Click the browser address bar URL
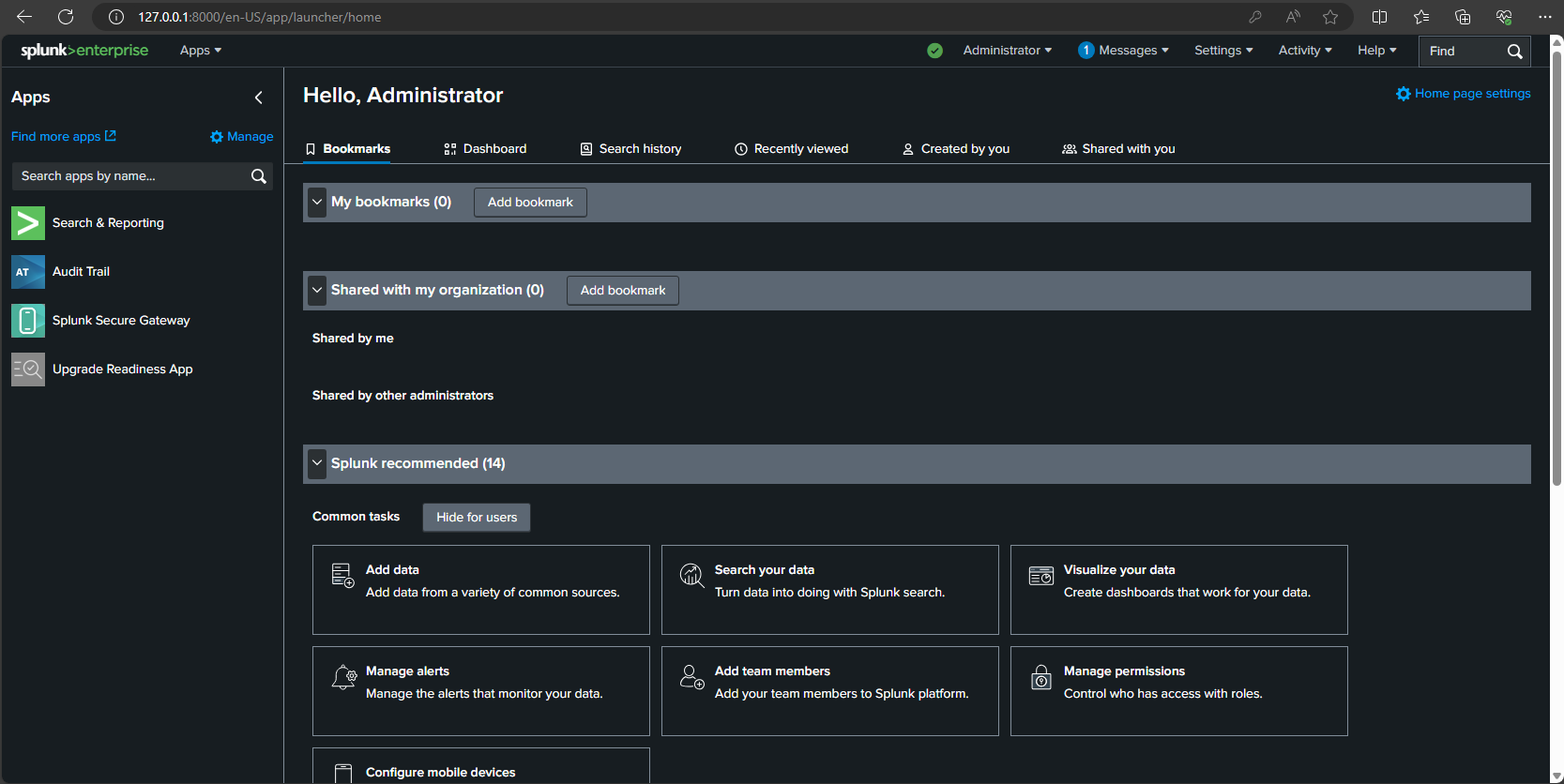The image size is (1564, 784). pyautogui.click(x=260, y=17)
